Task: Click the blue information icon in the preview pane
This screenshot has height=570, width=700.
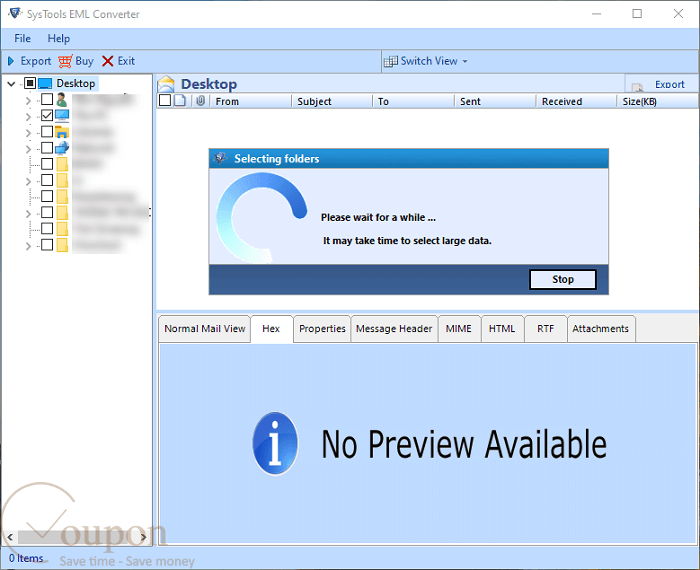Action: (275, 443)
